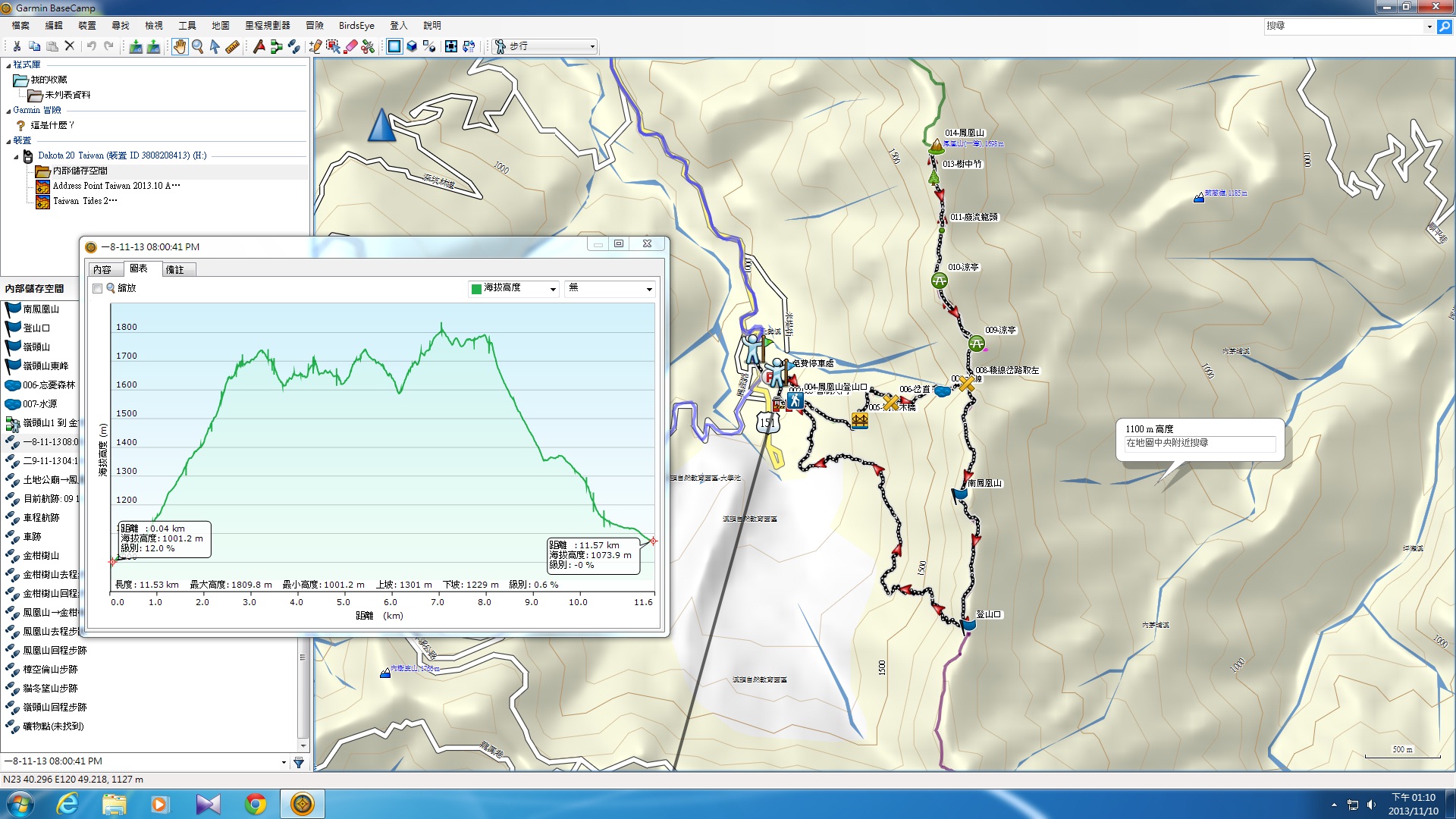Select the Pan hand tool
This screenshot has width=1456, height=819.
click(x=179, y=47)
